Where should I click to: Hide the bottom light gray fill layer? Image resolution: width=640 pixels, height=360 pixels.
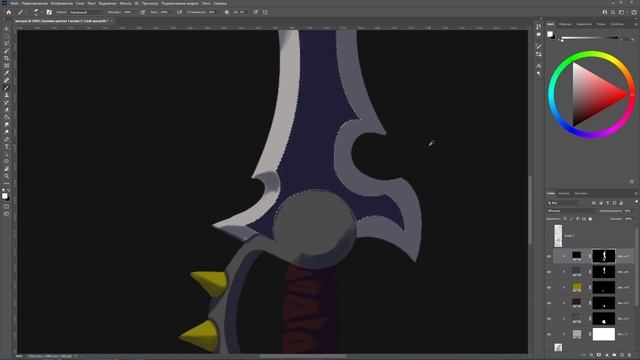549,334
